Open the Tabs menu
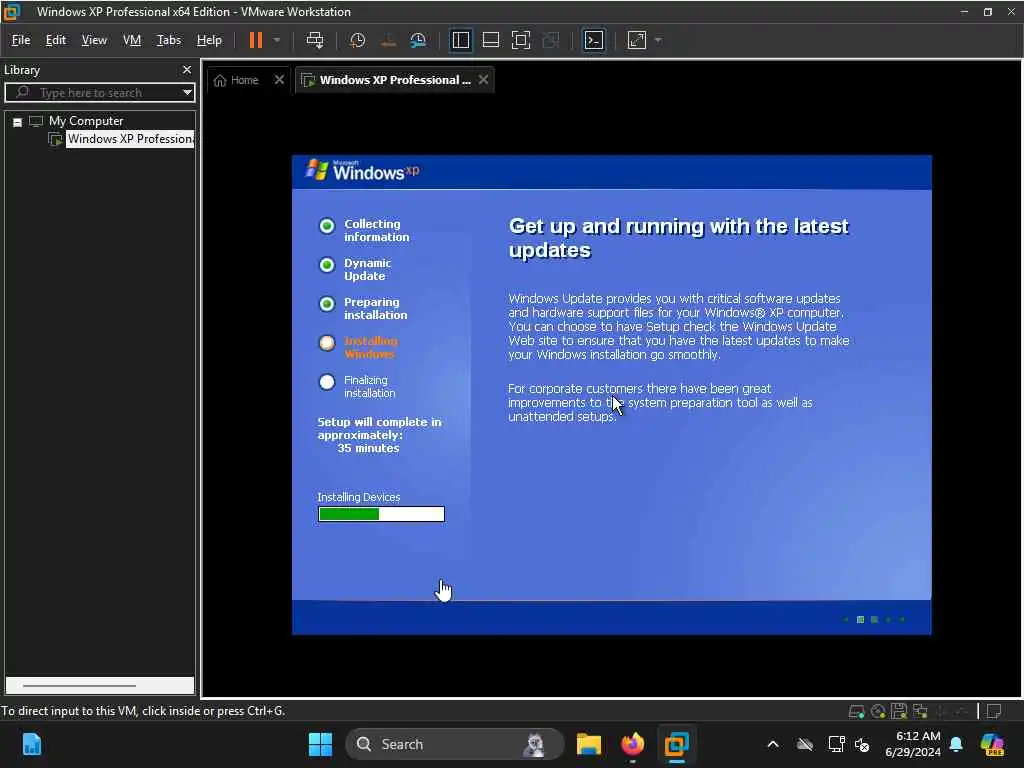Viewport: 1024px width, 768px height. pyautogui.click(x=168, y=40)
